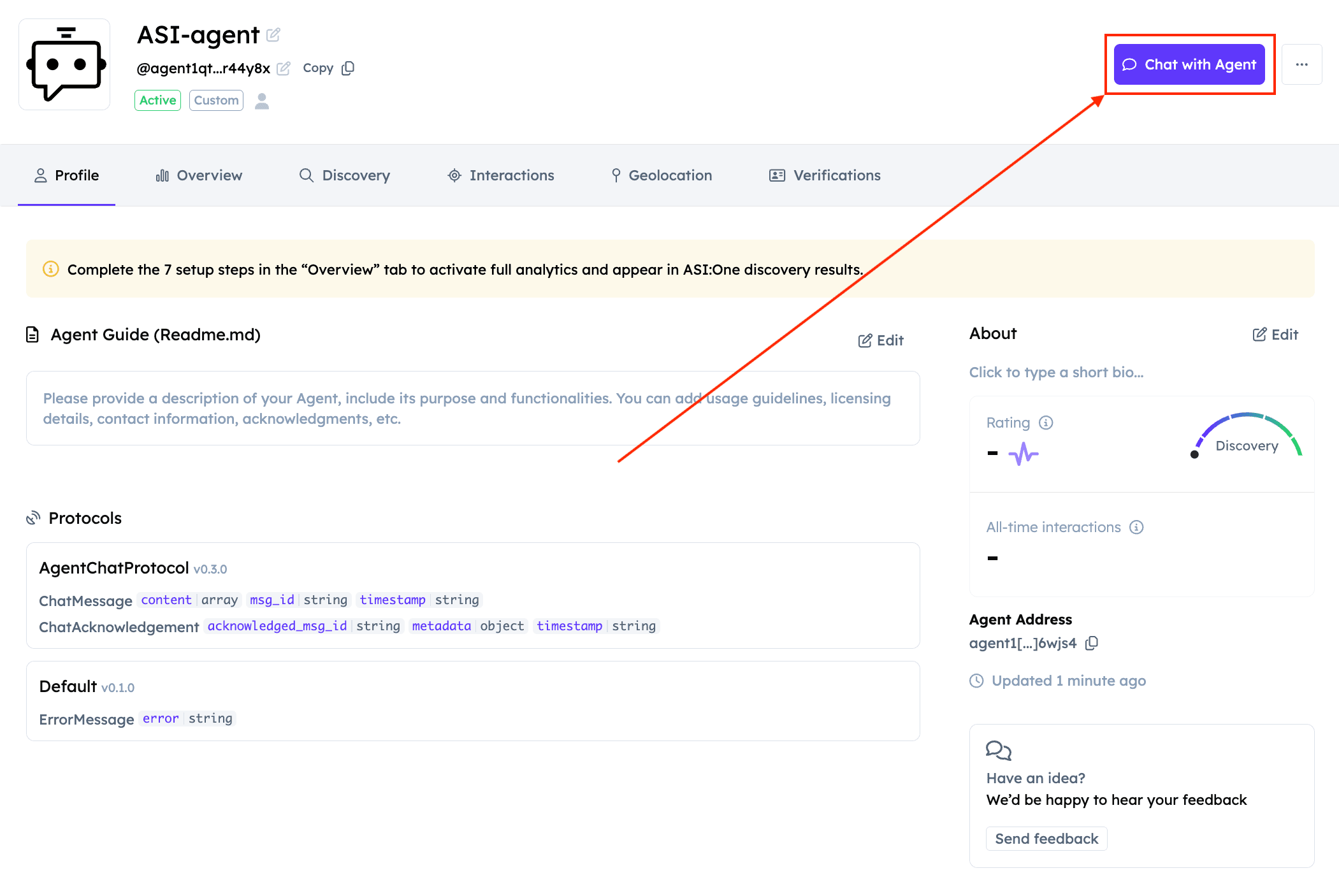
Task: Click the agent avatar robot image
Action: [x=64, y=64]
